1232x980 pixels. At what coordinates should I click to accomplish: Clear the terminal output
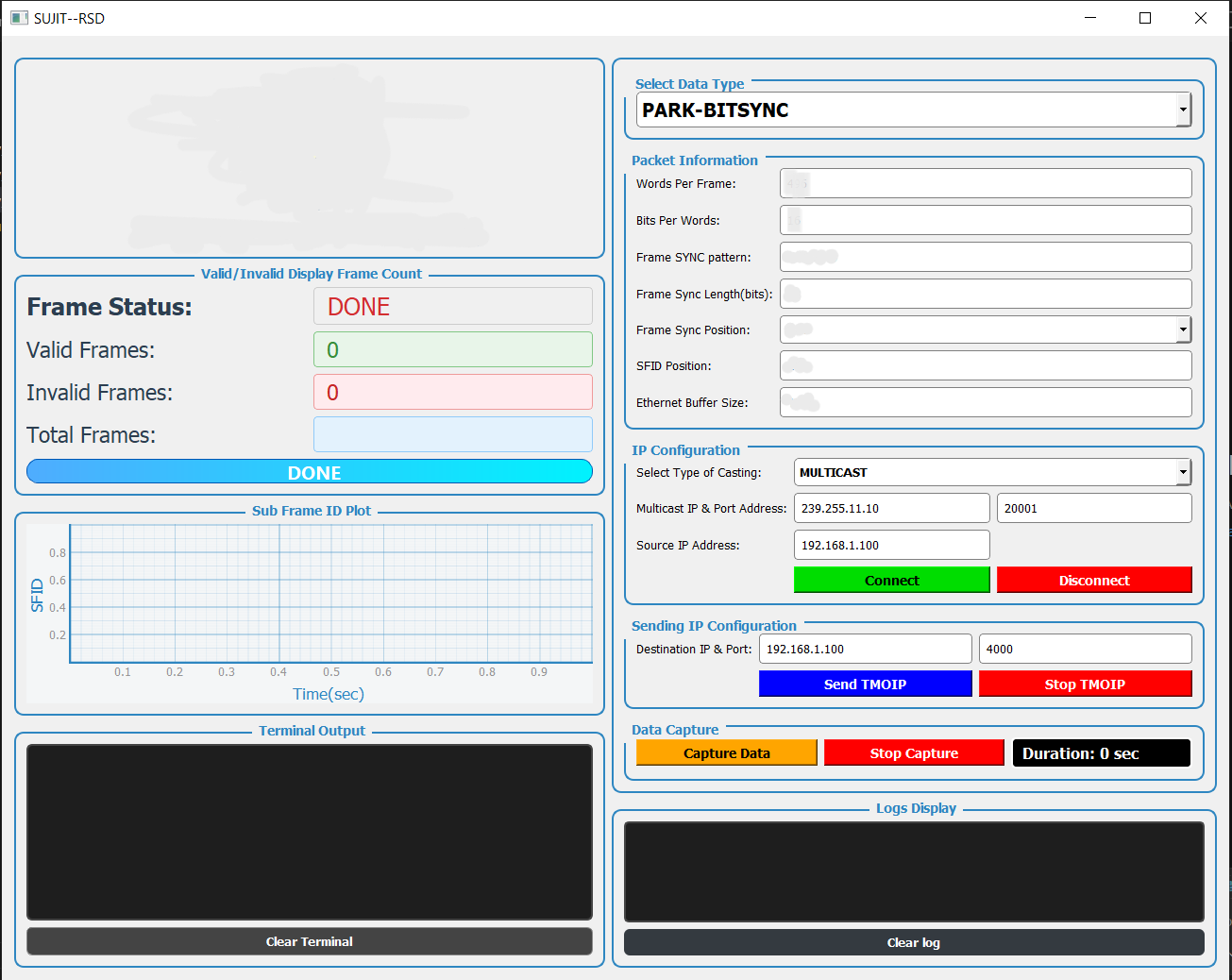[x=309, y=941]
